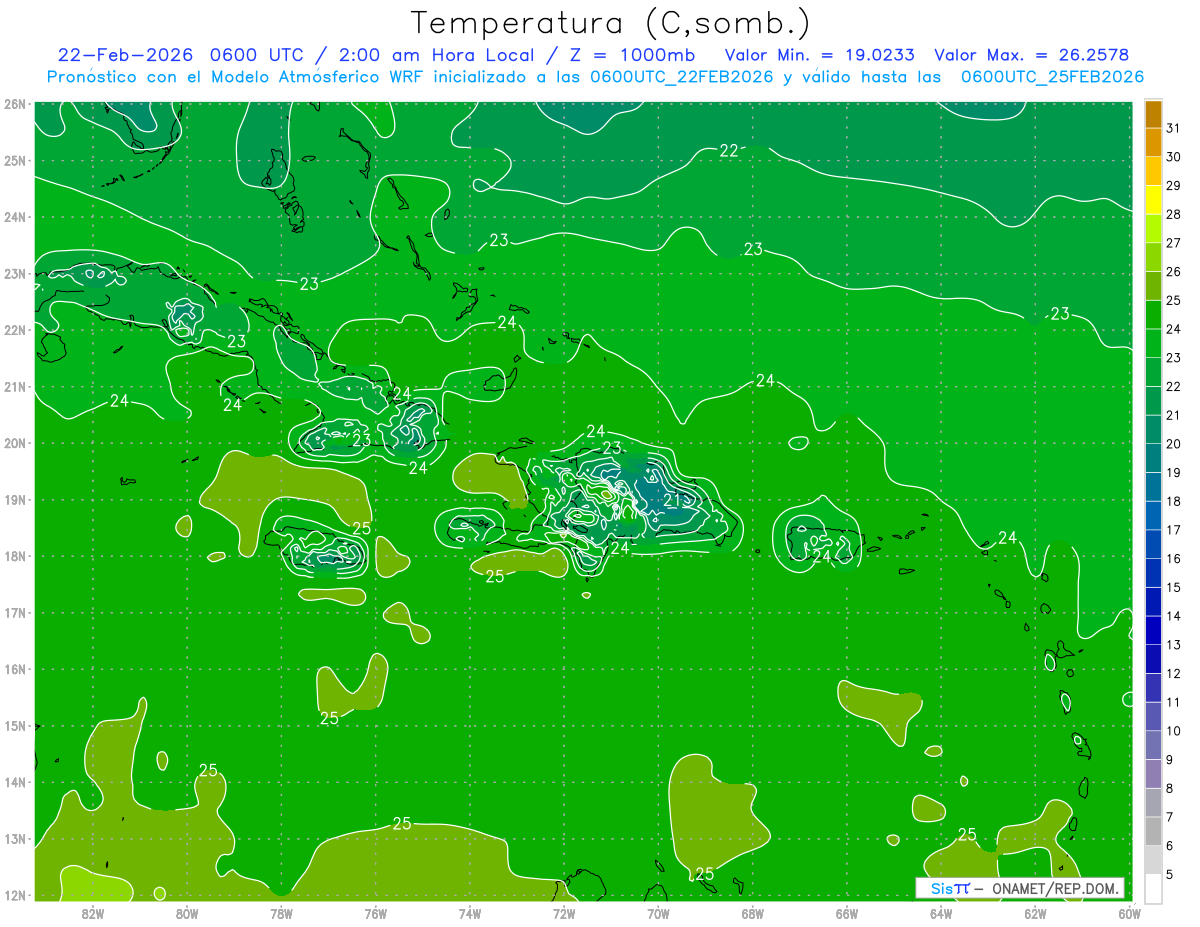Click the 60W longitude axis label
This screenshot has height=927, width=1200.
1129,913
